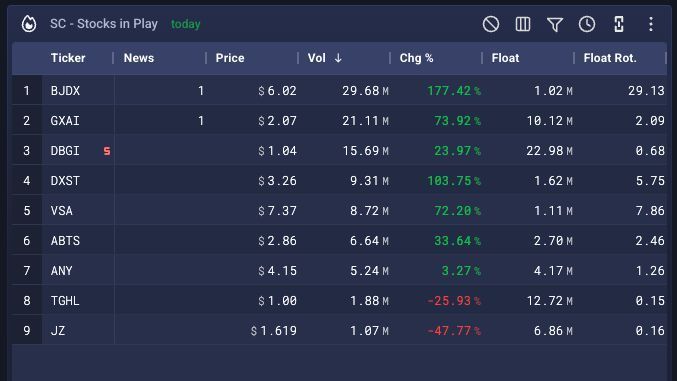This screenshot has height=381, width=677.
Task: Click the 22.98 M float cell
Action: [x=550, y=151]
